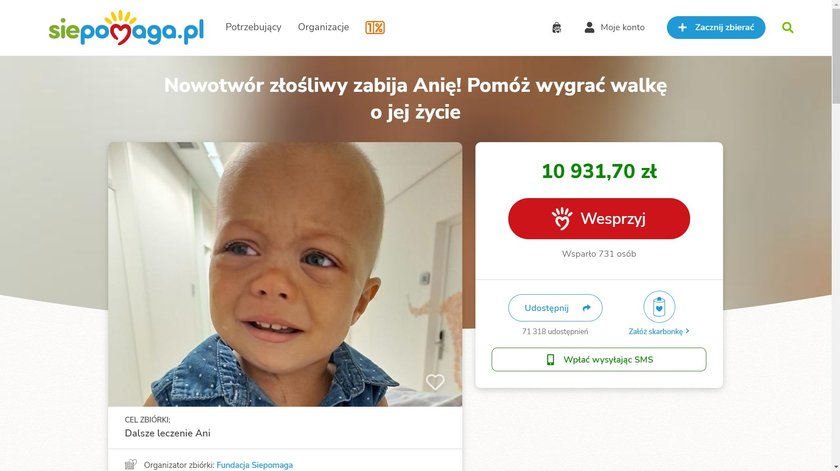The height and width of the screenshot is (471, 840).
Task: Open the Fundacja Siepomaga link
Action: tap(254, 465)
